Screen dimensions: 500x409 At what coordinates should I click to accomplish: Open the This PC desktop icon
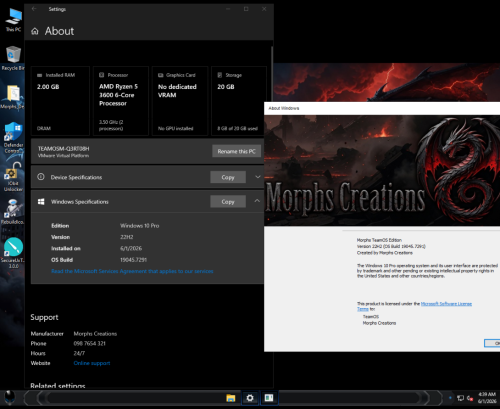tap(13, 20)
